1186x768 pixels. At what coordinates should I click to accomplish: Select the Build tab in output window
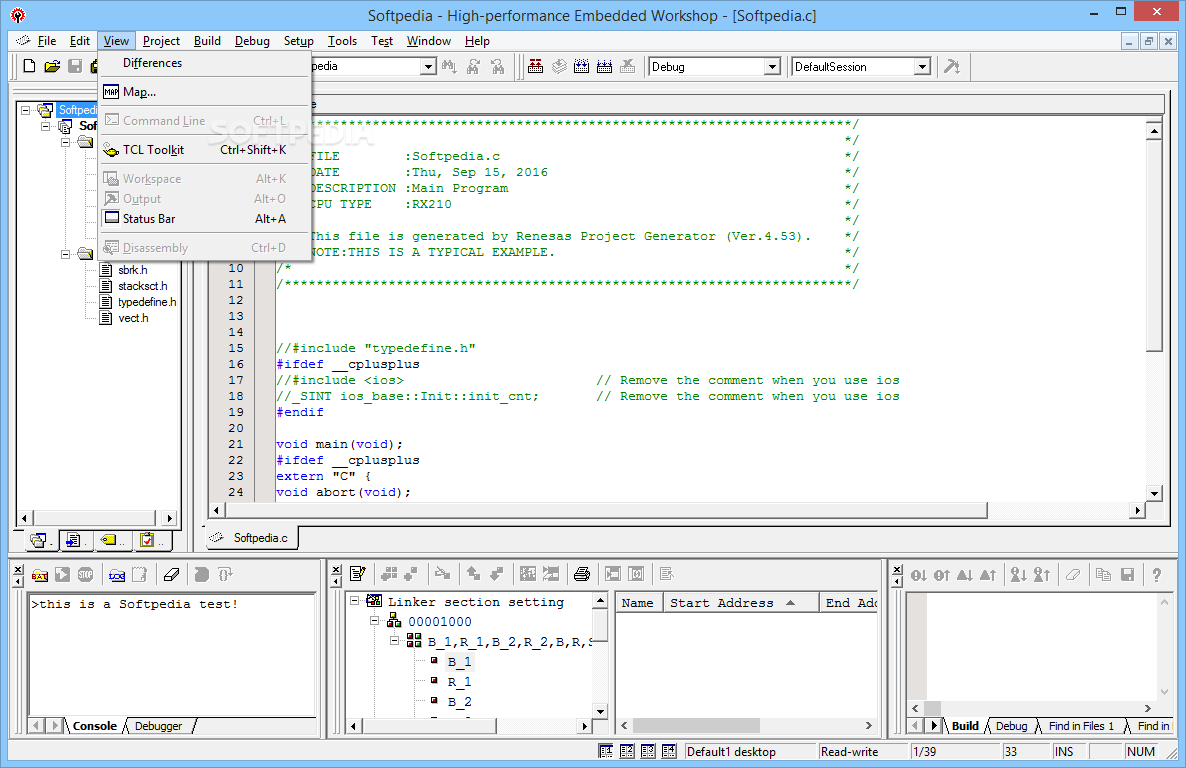click(x=964, y=726)
